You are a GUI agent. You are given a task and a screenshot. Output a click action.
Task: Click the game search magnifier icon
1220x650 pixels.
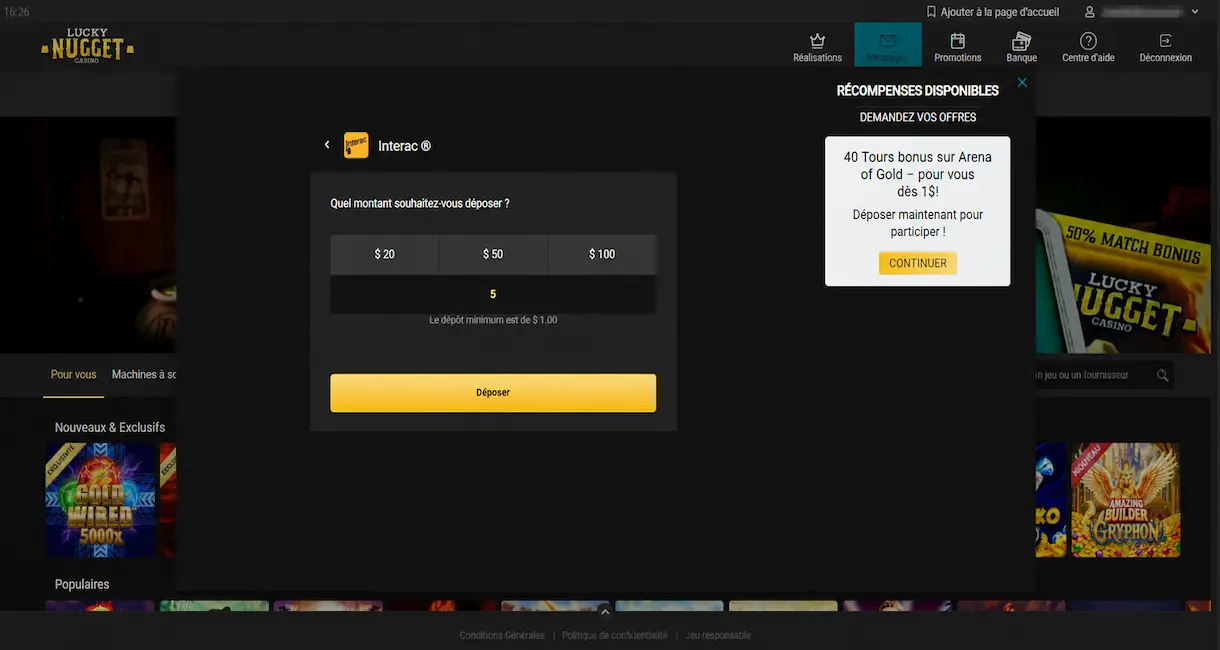[1163, 375]
